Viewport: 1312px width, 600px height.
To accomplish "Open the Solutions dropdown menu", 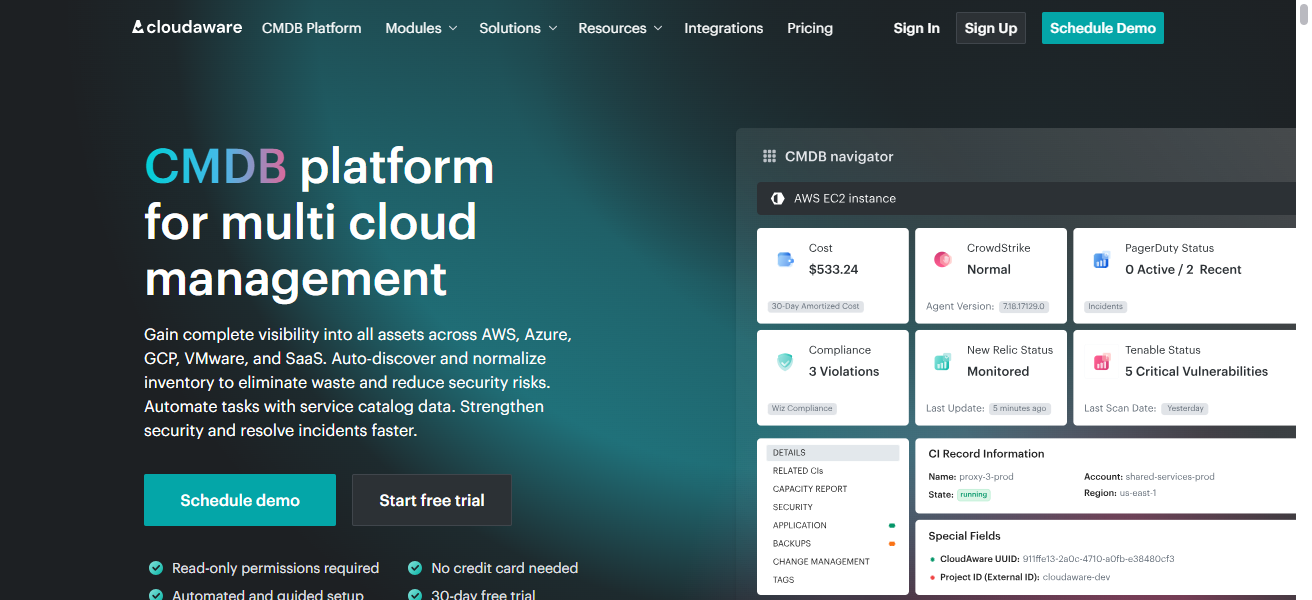I will (x=516, y=28).
